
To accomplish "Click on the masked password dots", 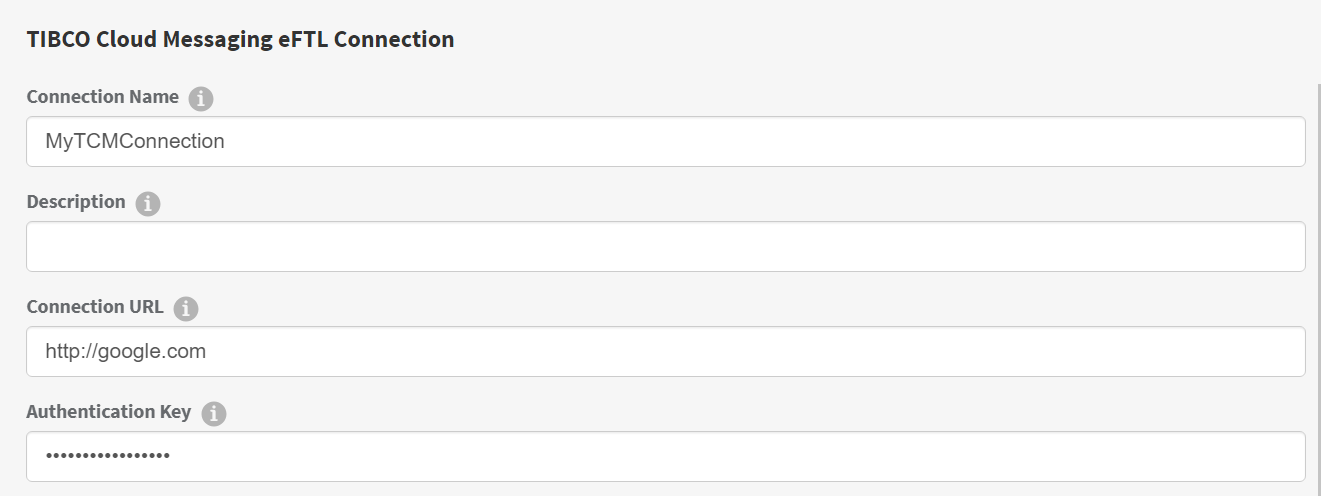I will (107, 456).
